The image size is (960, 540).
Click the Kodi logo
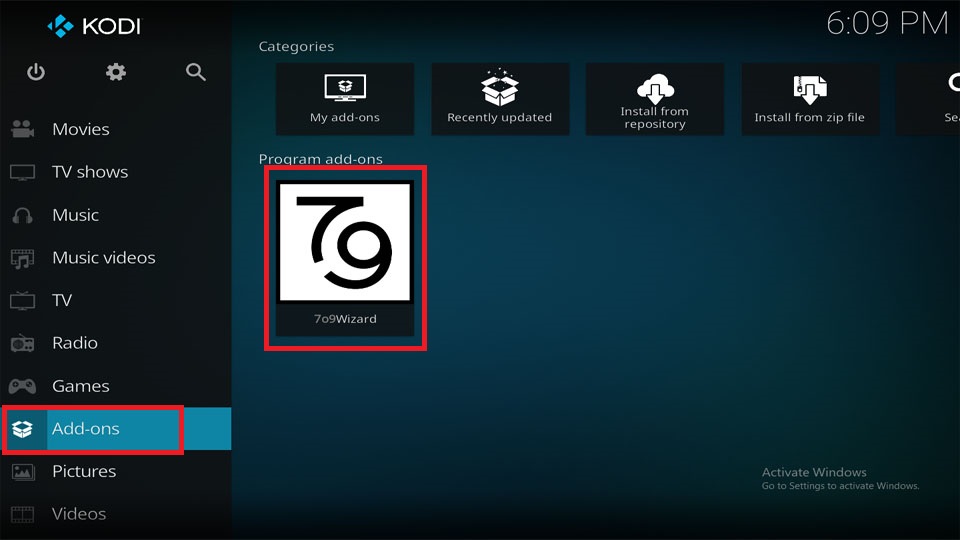tap(94, 26)
